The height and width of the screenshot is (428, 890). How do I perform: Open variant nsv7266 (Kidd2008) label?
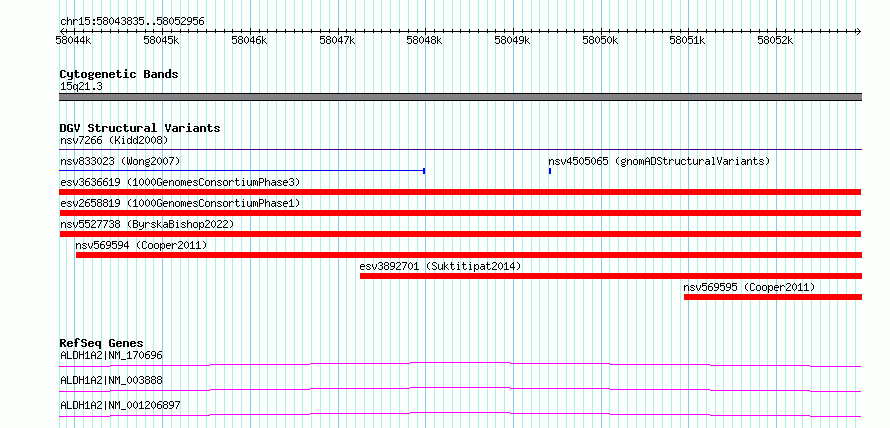coord(114,140)
